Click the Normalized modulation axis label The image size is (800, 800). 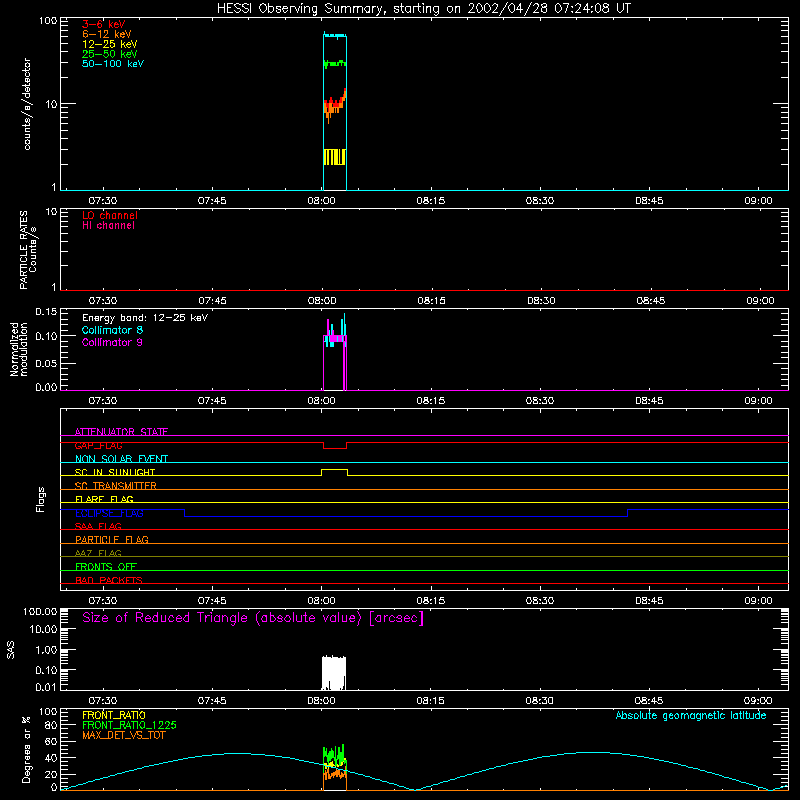pos(18,350)
